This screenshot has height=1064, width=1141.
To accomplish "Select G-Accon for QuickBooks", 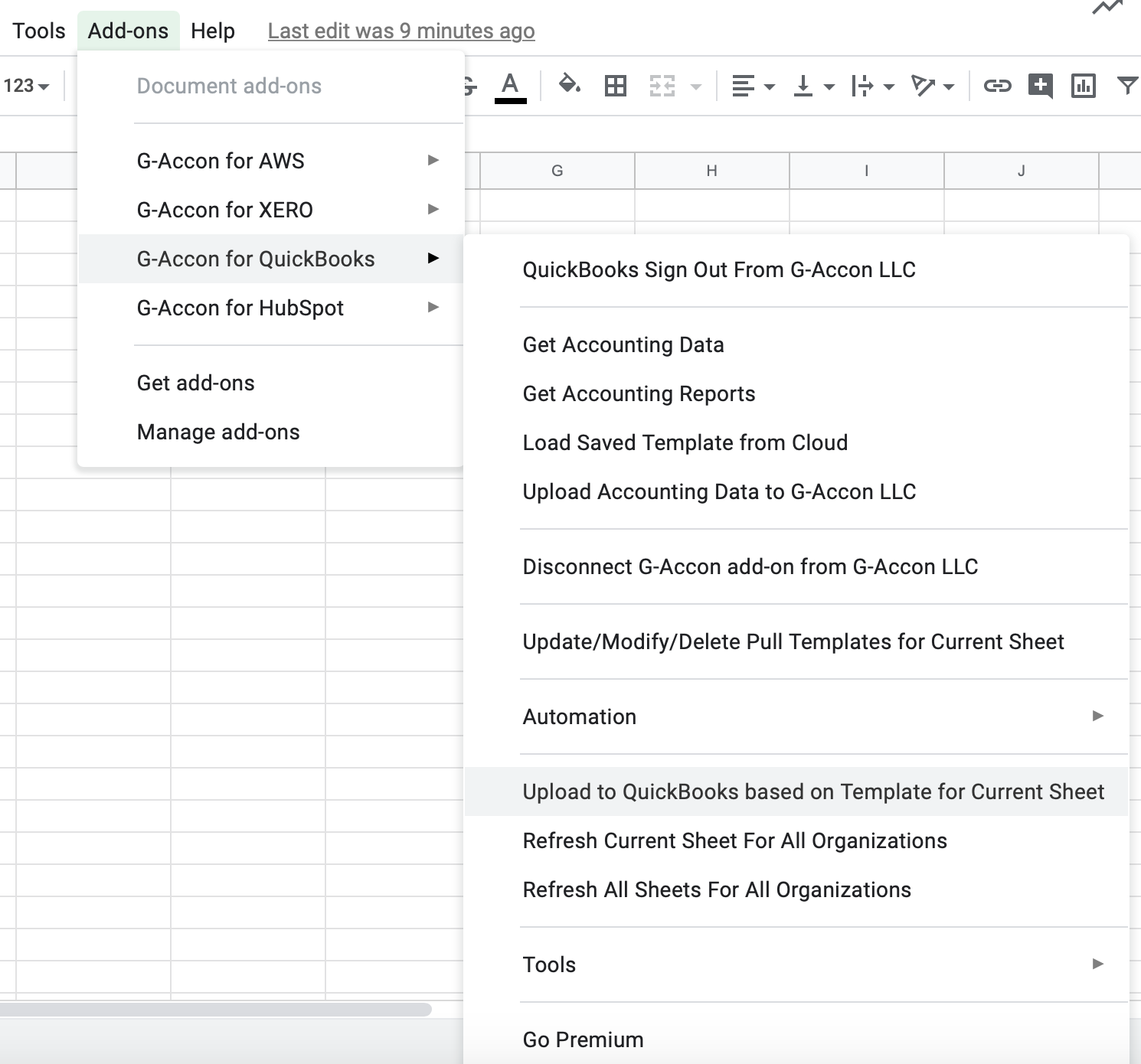I will pos(271,259).
